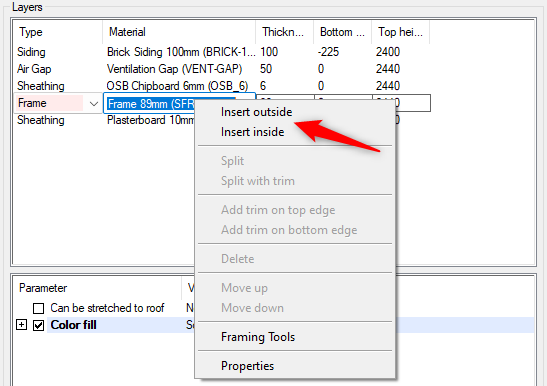Select the Air Gap layer row

click(x=223, y=69)
